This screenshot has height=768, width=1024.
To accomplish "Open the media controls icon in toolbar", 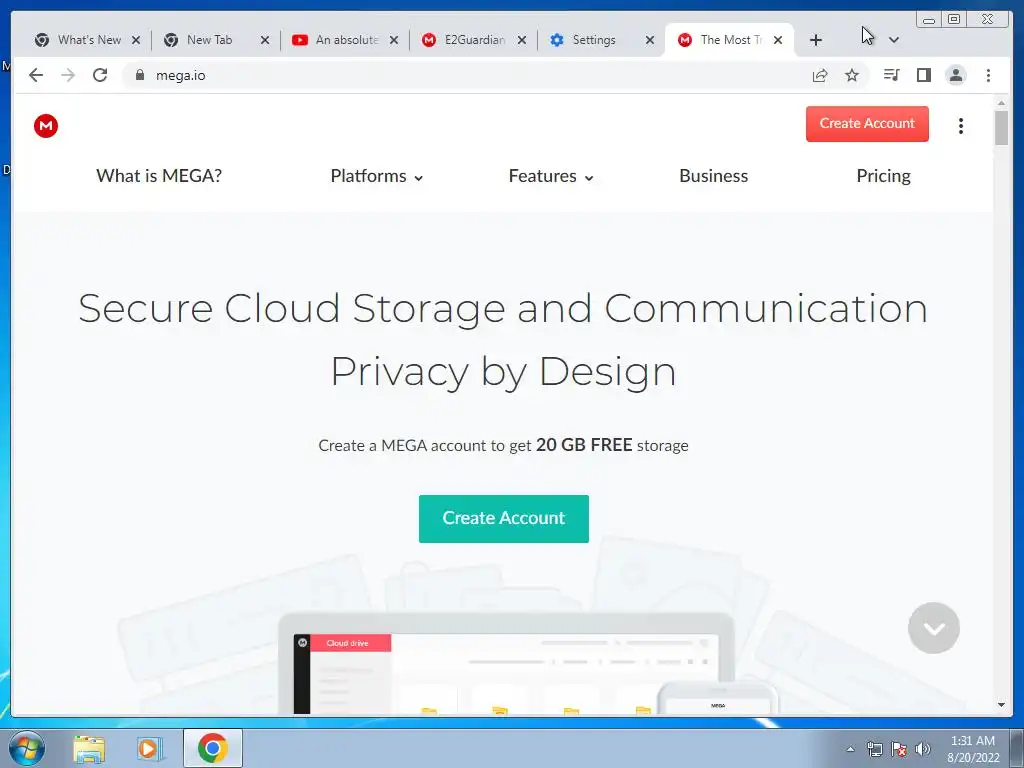I will coord(891,75).
